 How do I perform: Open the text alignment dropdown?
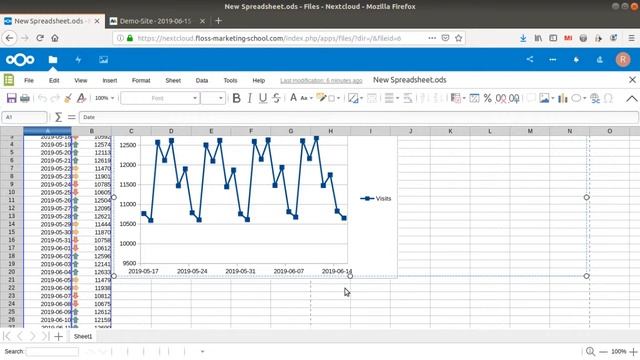pyautogui.click(x=392, y=98)
